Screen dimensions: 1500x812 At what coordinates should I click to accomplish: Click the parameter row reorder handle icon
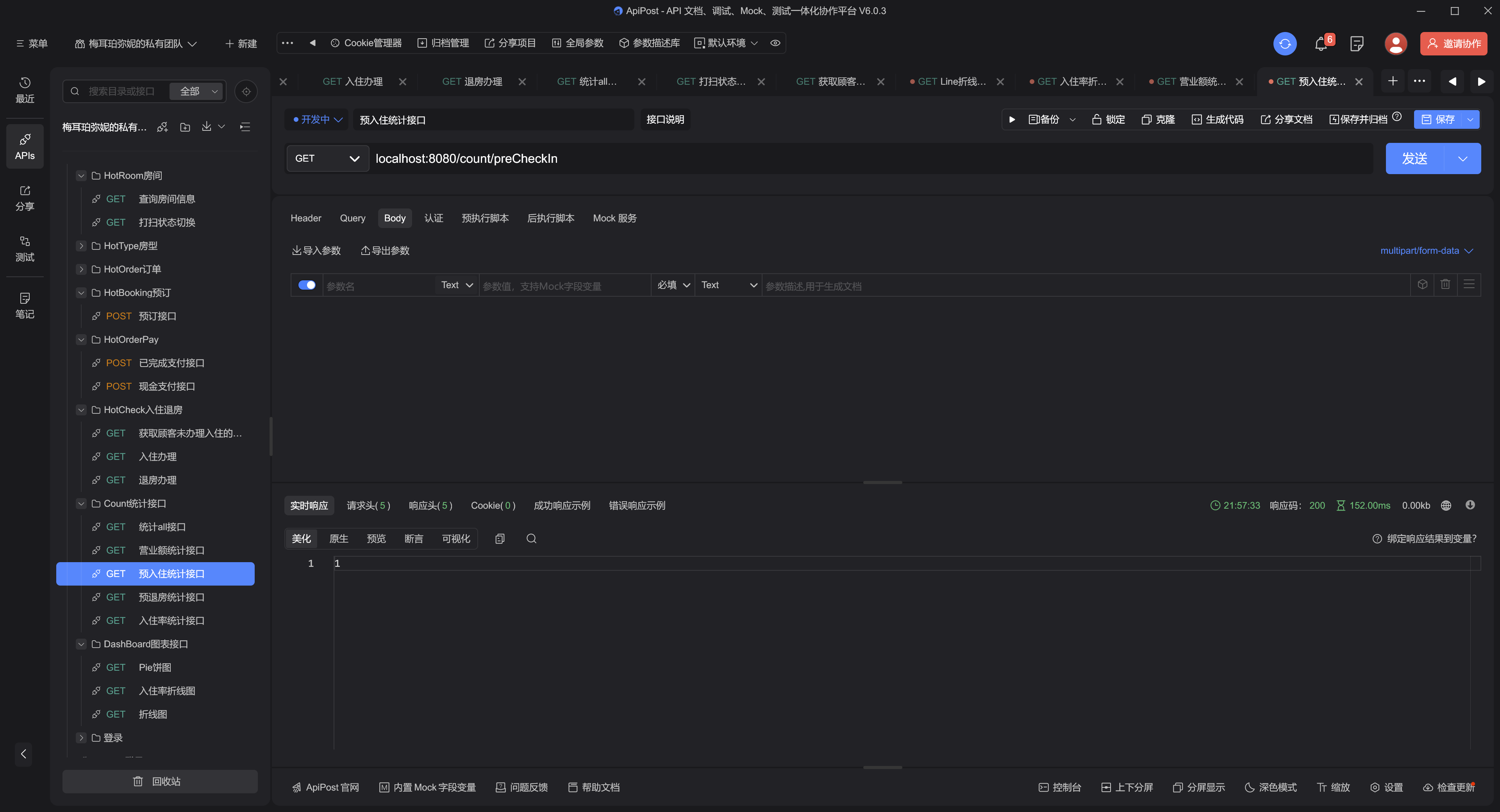click(1469, 285)
